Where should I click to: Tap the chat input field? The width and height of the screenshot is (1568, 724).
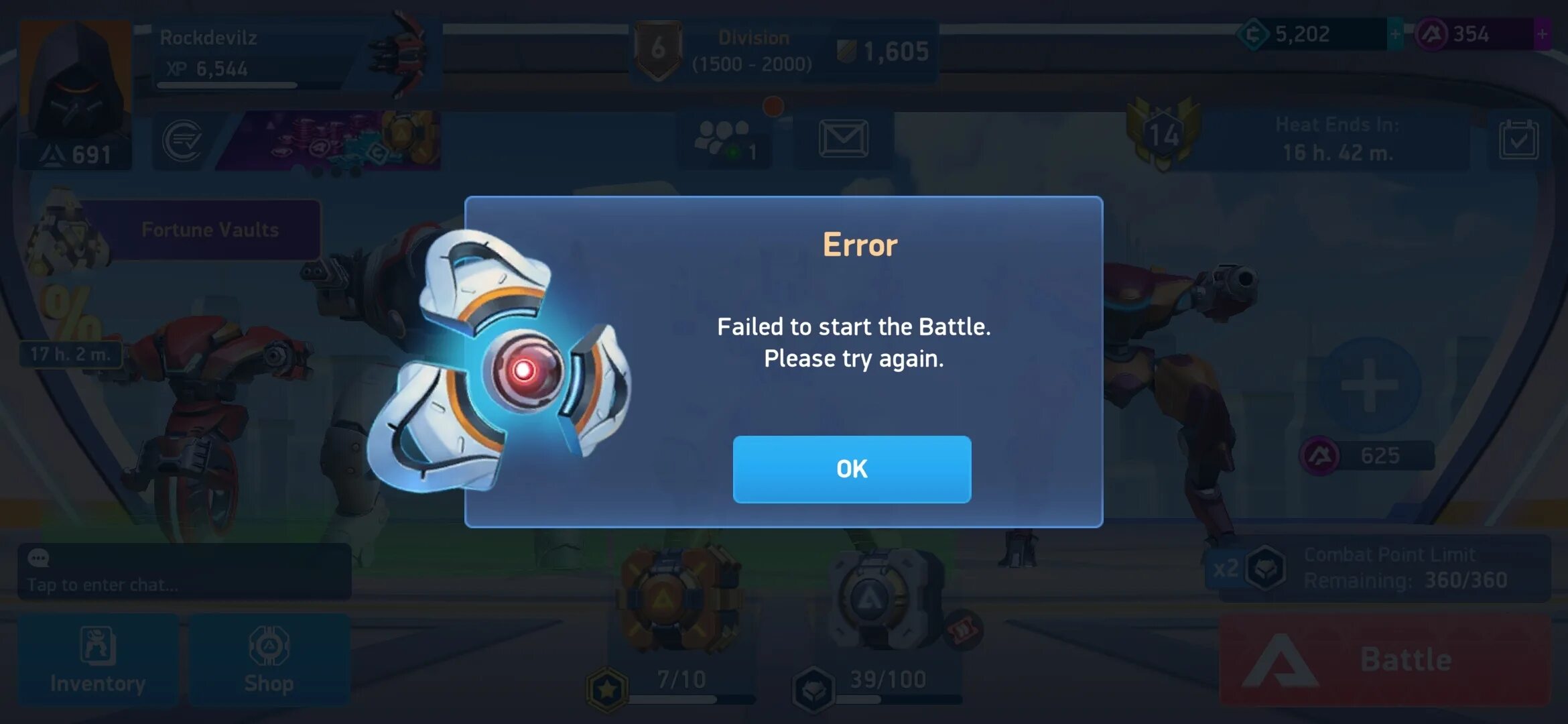point(184,572)
